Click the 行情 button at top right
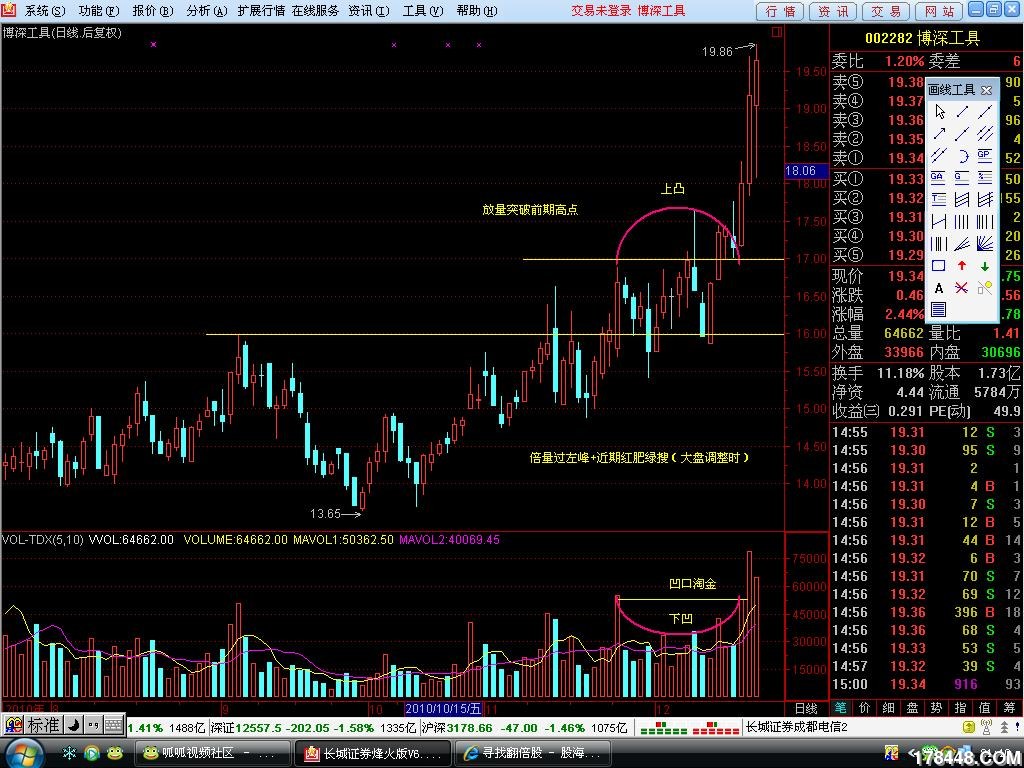The height and width of the screenshot is (768, 1024). tap(780, 11)
